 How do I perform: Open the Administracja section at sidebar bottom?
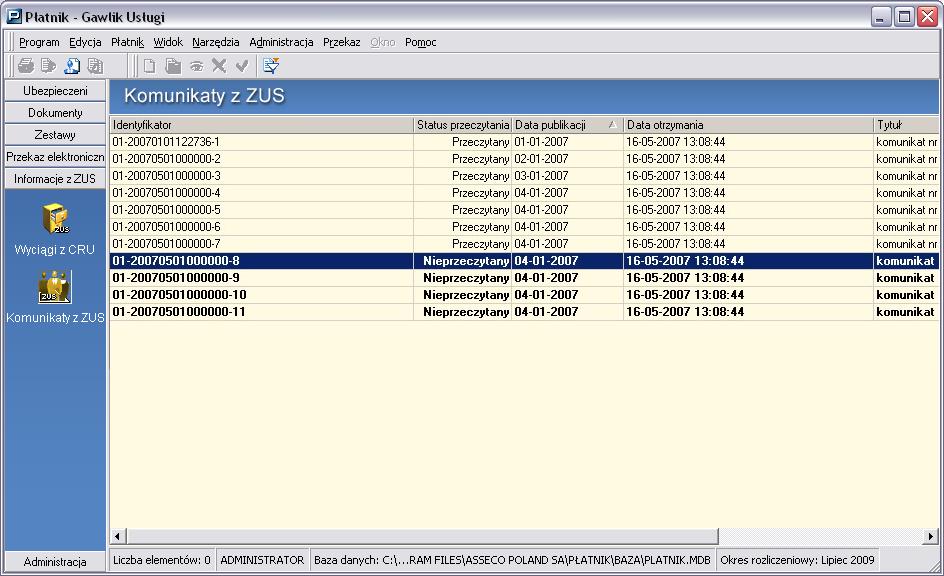55,562
